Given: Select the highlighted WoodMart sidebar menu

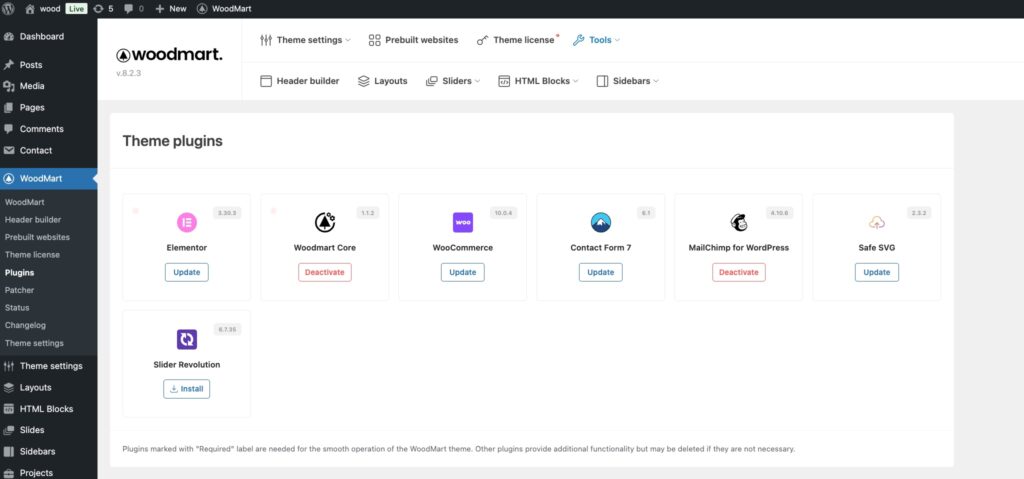Looking at the screenshot, I should point(48,178).
